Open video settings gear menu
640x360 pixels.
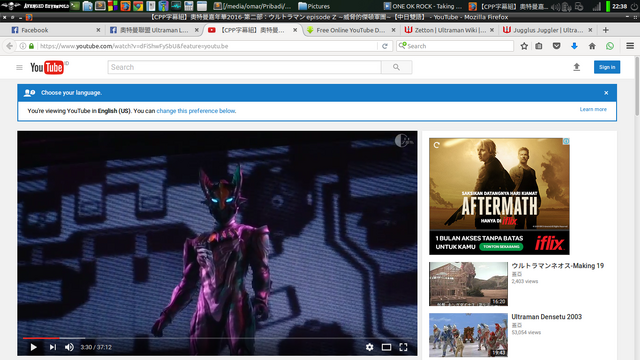[x=369, y=347]
